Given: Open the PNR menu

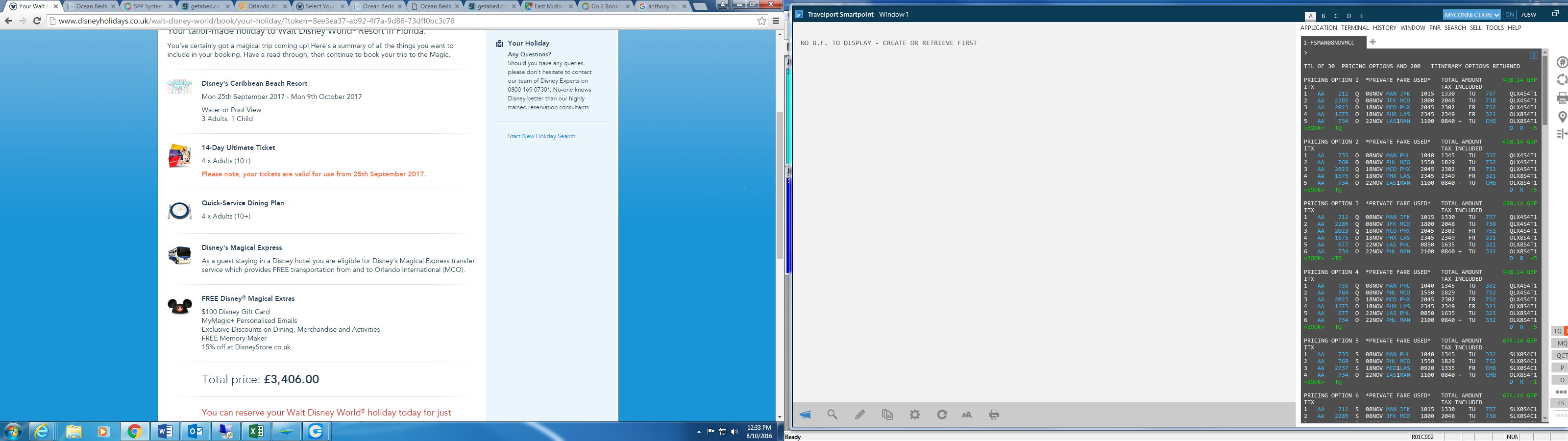Looking at the screenshot, I should (x=1435, y=28).
